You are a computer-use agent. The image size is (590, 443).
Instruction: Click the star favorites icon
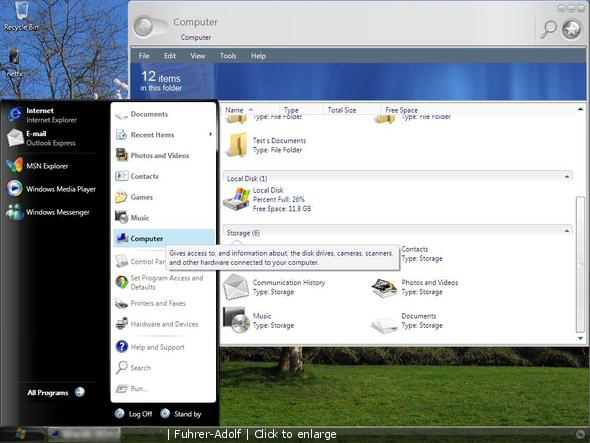click(572, 29)
